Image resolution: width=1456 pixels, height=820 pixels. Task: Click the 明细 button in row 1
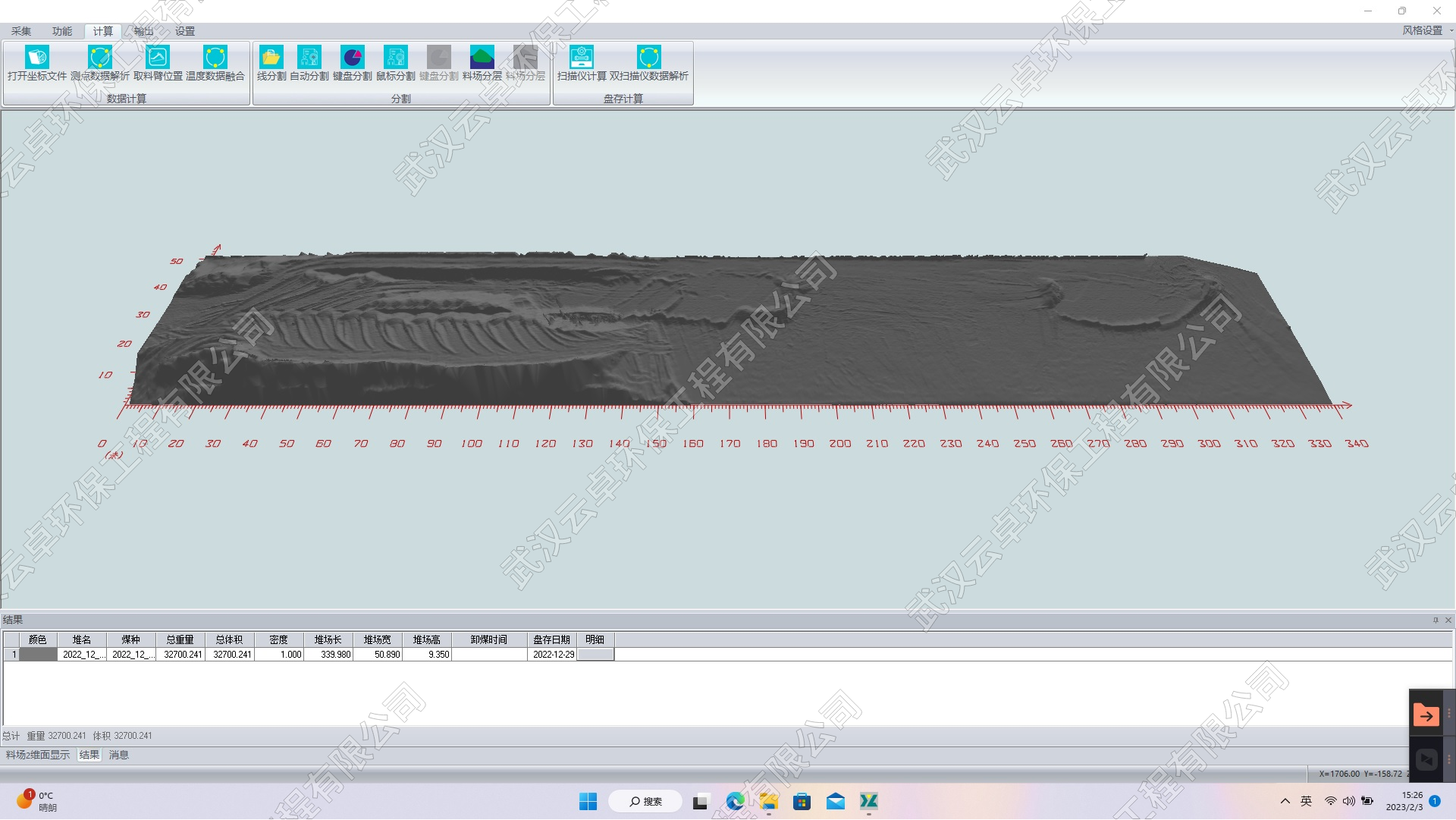pyautogui.click(x=595, y=655)
